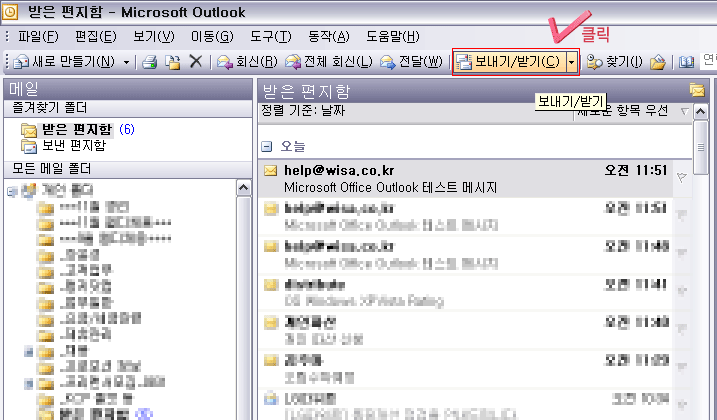Click the 즐겨찾기 폴더 header
The width and height of the screenshot is (717, 420).
(128, 108)
